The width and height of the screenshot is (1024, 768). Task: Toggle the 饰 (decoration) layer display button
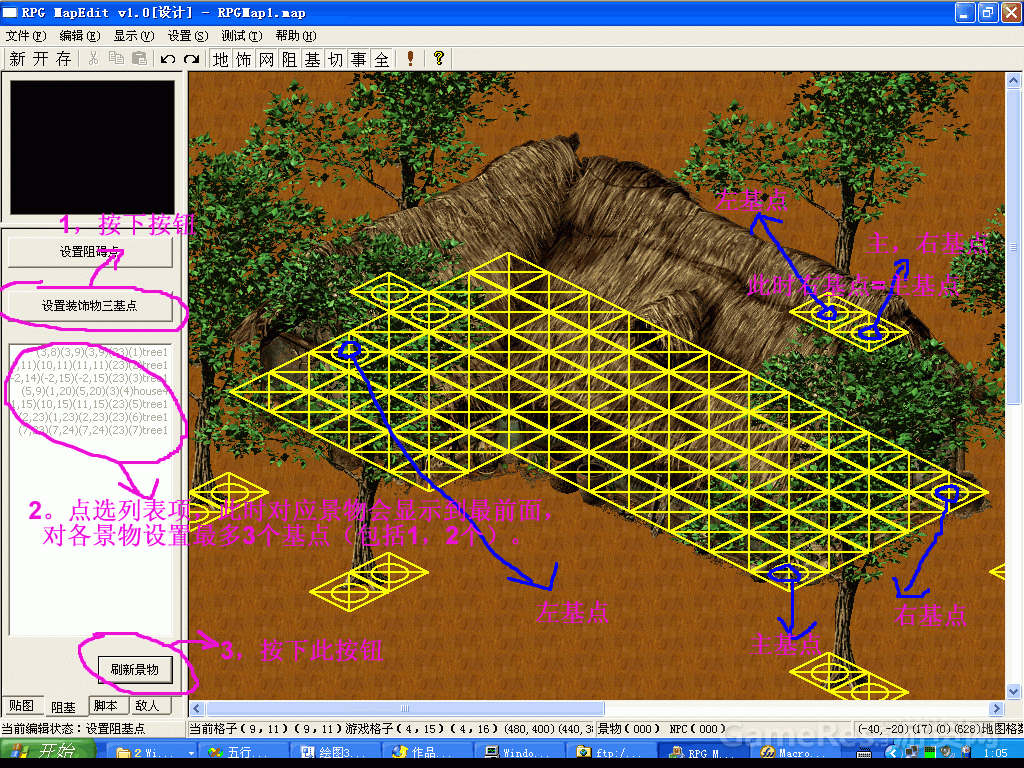pyautogui.click(x=243, y=59)
